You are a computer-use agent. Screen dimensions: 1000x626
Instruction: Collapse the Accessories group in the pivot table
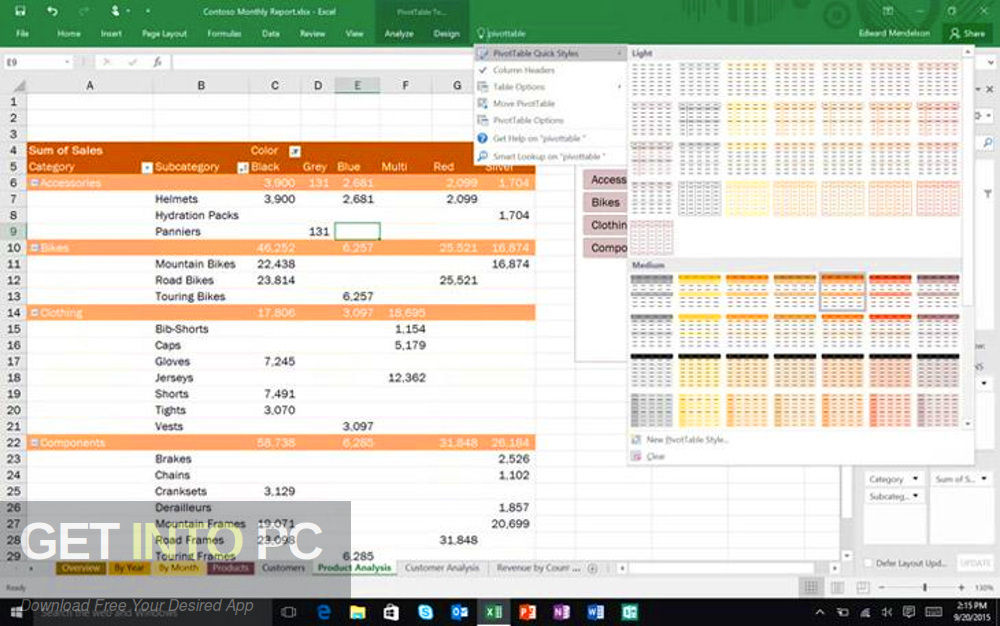click(x=34, y=183)
